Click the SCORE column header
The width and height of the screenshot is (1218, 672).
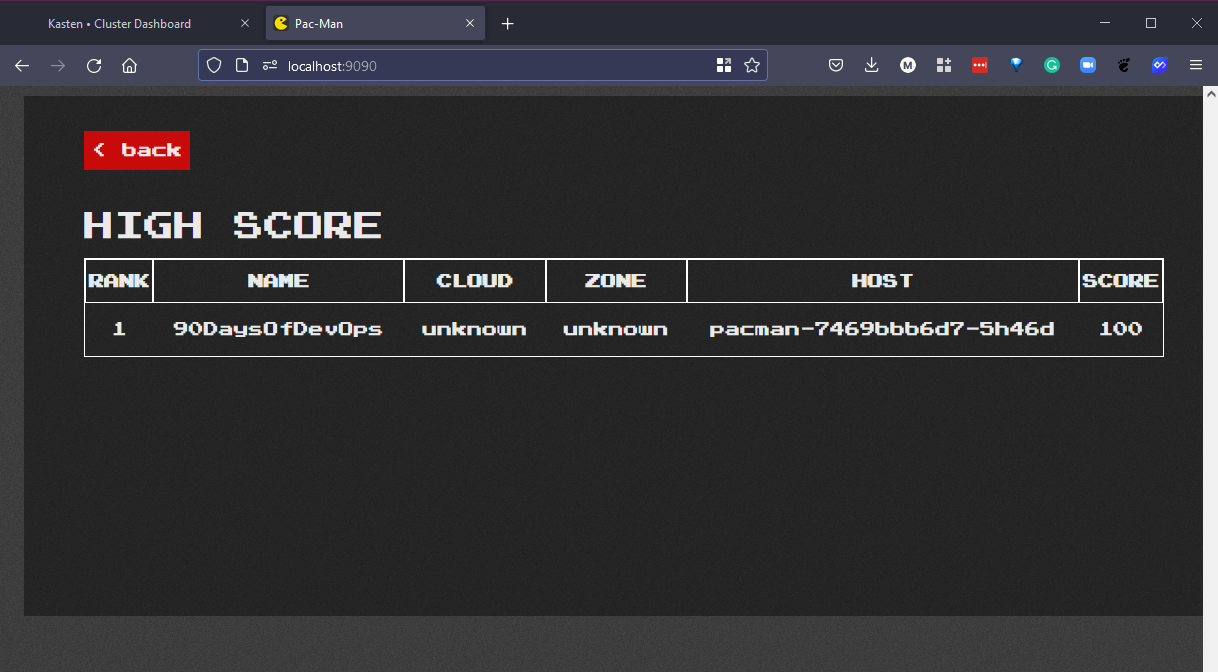point(1120,281)
